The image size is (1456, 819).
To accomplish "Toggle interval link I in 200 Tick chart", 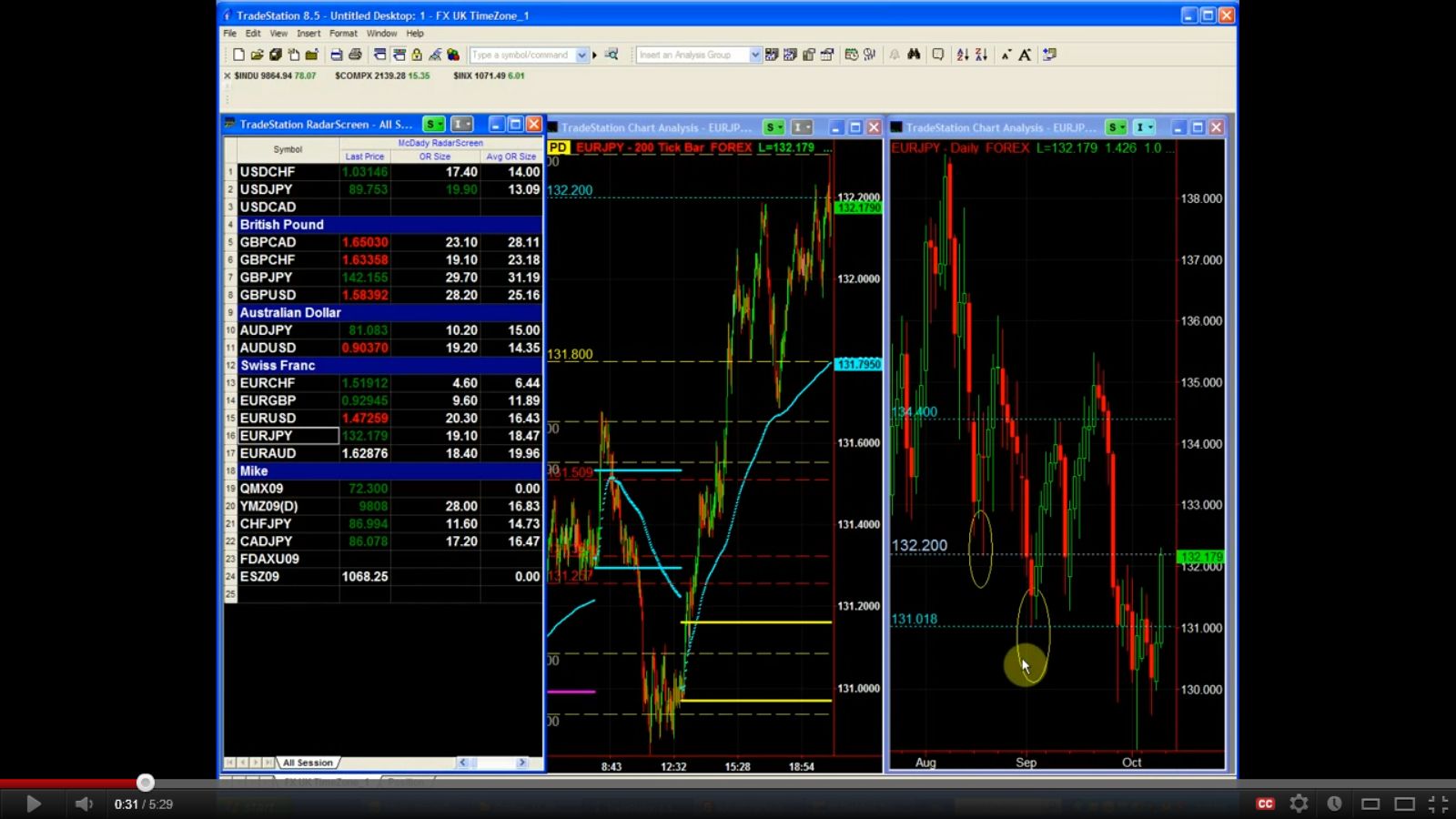I will [x=802, y=127].
